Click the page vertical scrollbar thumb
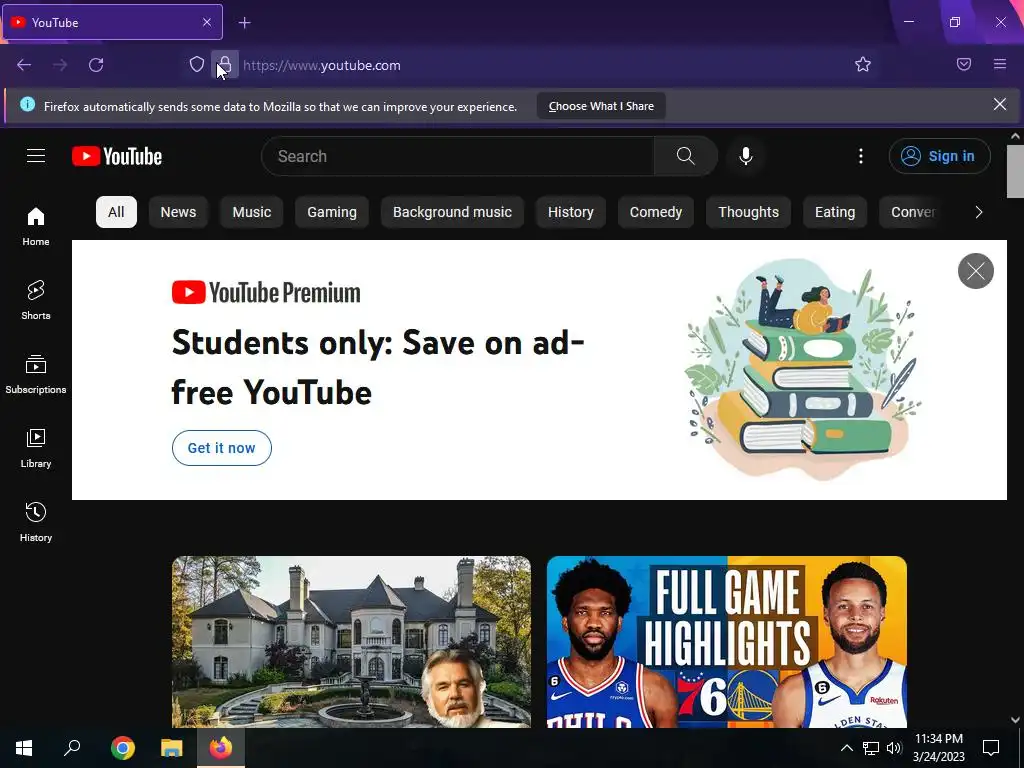 (x=1015, y=171)
